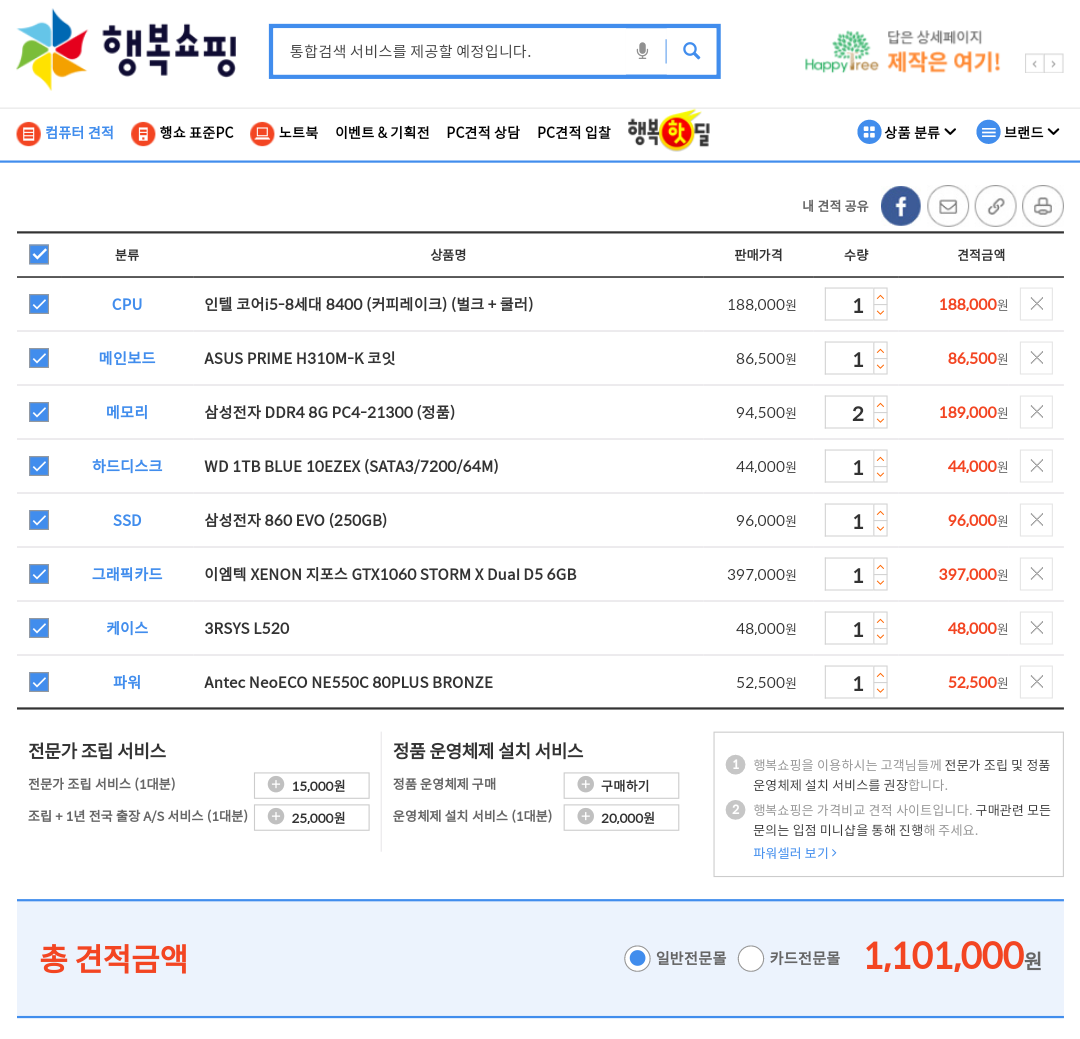
Task: Uncheck the SSD row checkbox
Action: point(39,520)
